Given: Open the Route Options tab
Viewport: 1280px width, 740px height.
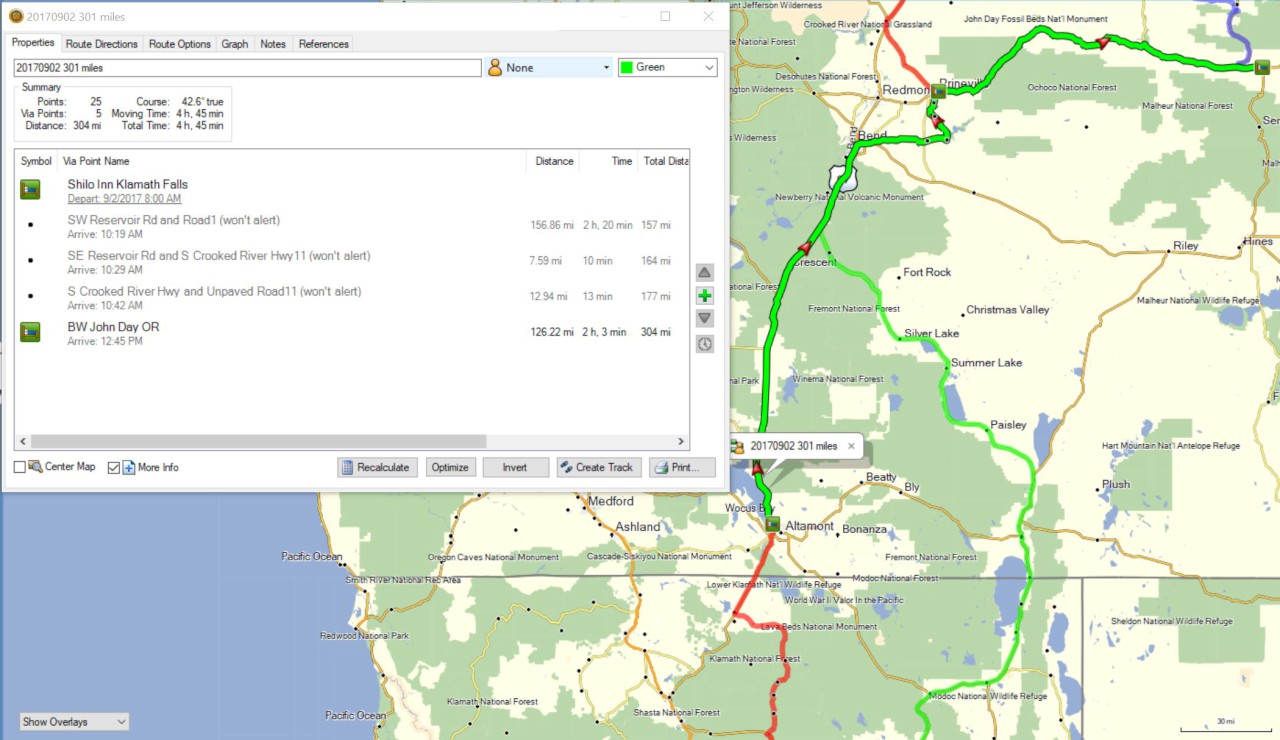Looking at the screenshot, I should 180,44.
